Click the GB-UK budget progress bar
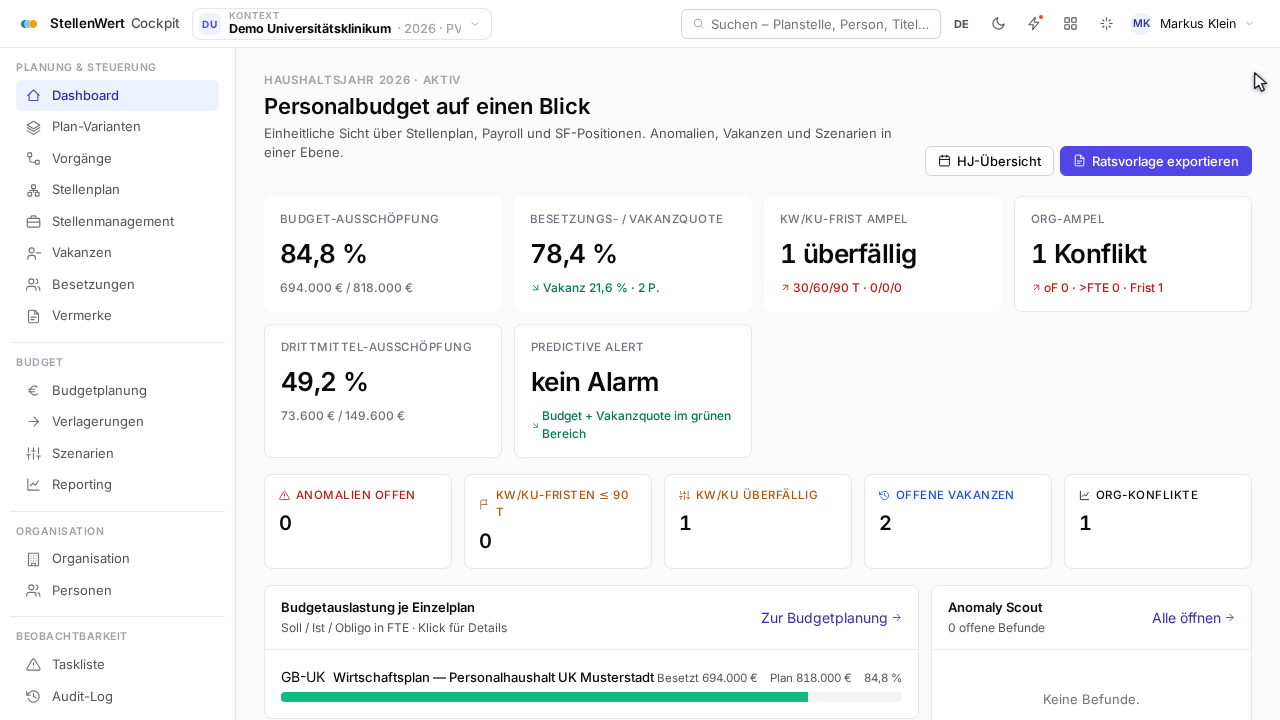The width and height of the screenshot is (1280, 720). click(591, 697)
